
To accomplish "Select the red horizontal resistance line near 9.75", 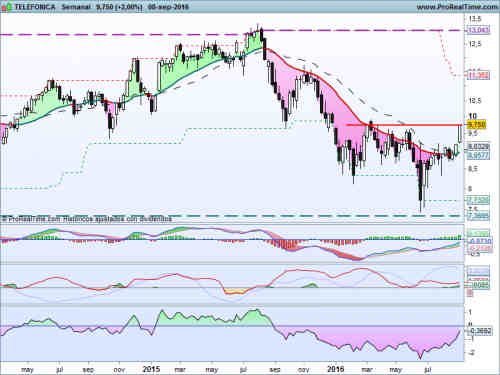I will pos(403,125).
